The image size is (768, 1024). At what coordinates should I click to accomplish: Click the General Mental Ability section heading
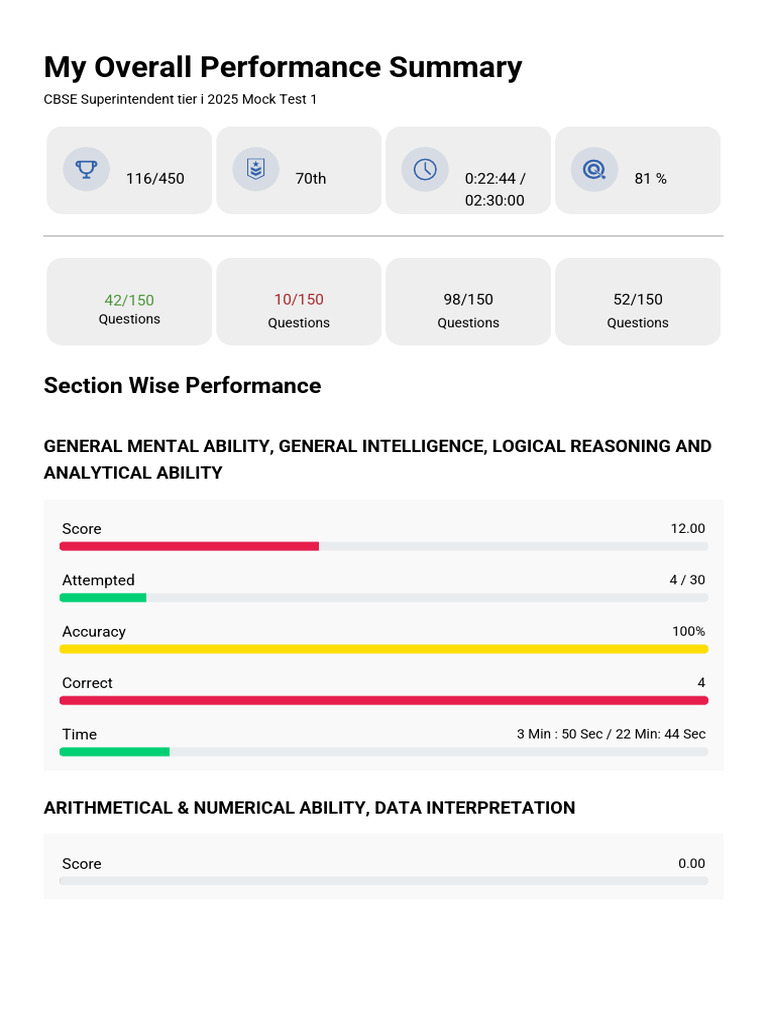(377, 459)
